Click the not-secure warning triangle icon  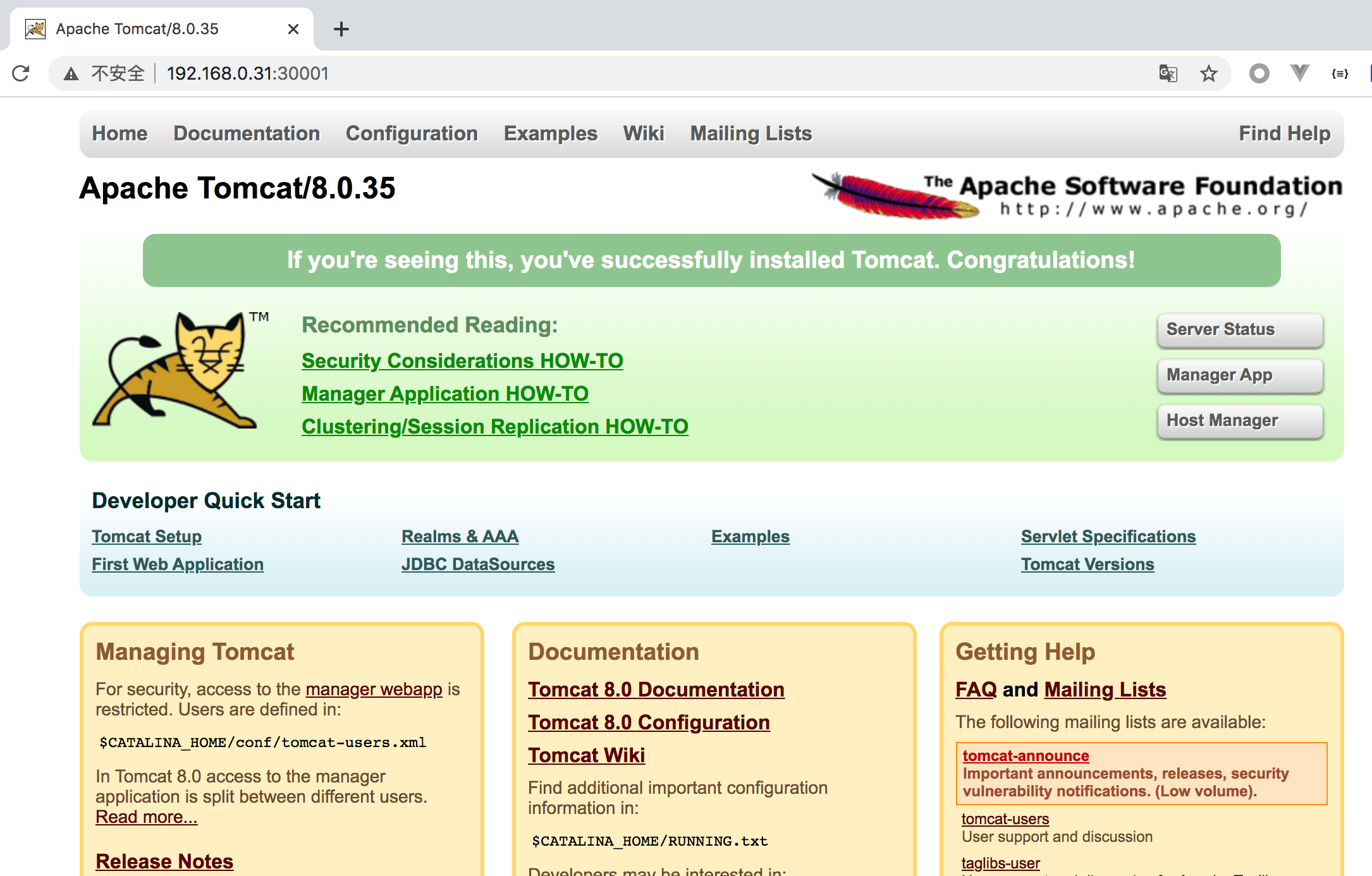(x=71, y=74)
